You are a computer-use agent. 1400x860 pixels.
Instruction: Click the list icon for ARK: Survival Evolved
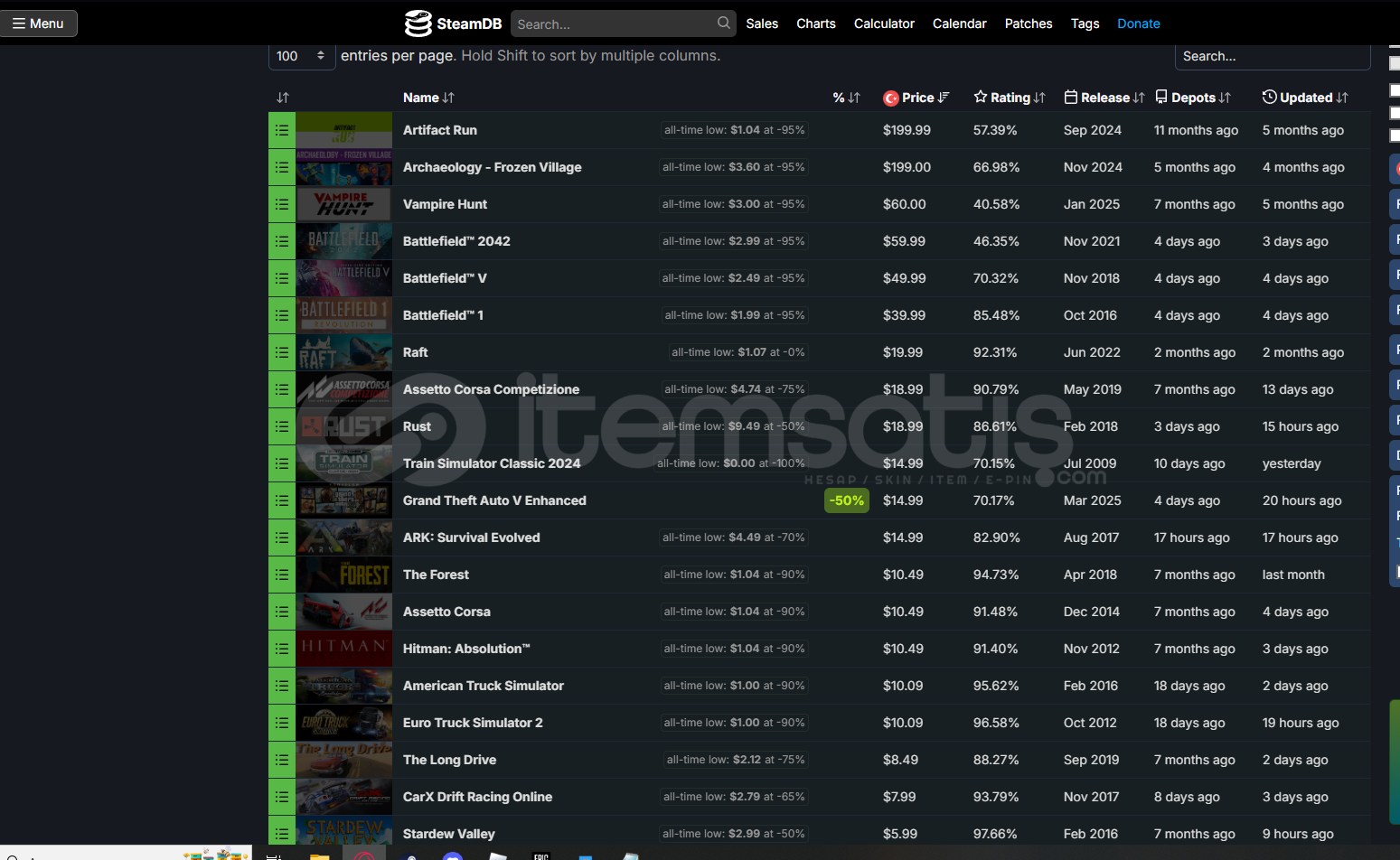click(282, 537)
